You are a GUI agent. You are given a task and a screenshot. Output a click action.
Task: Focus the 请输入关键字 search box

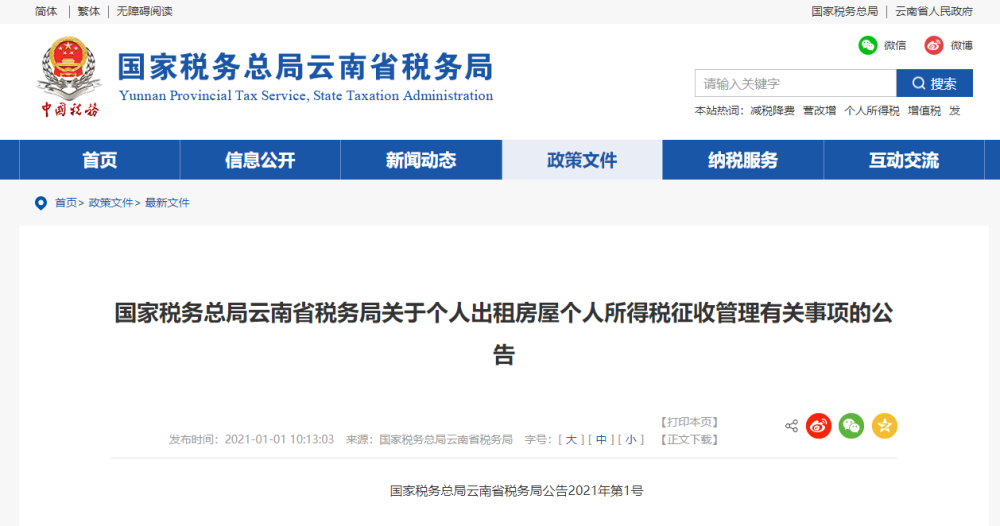pos(796,84)
